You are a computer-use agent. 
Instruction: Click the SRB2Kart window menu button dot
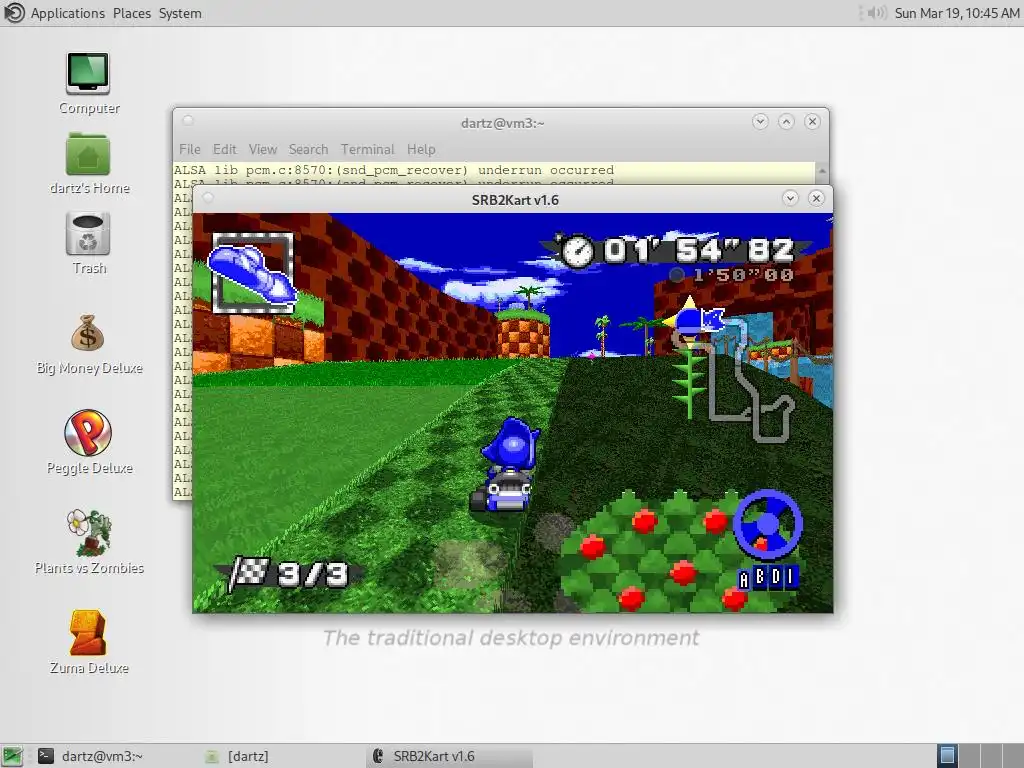pyautogui.click(x=208, y=198)
